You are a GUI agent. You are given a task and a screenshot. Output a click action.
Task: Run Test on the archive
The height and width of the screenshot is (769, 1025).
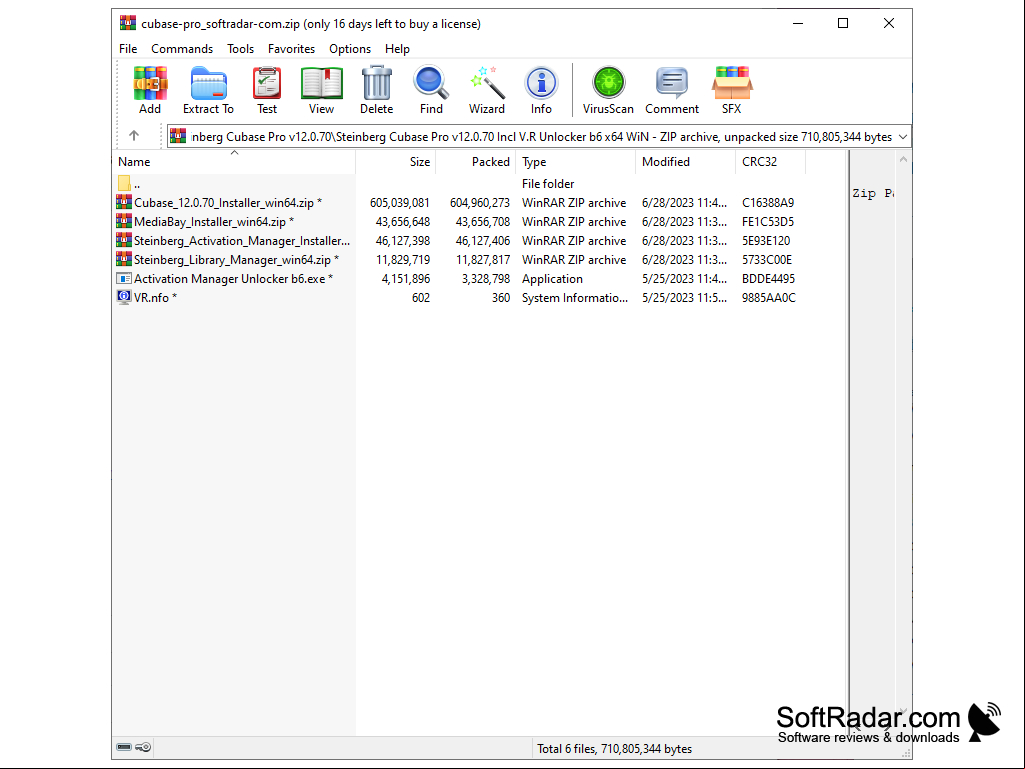[267, 83]
